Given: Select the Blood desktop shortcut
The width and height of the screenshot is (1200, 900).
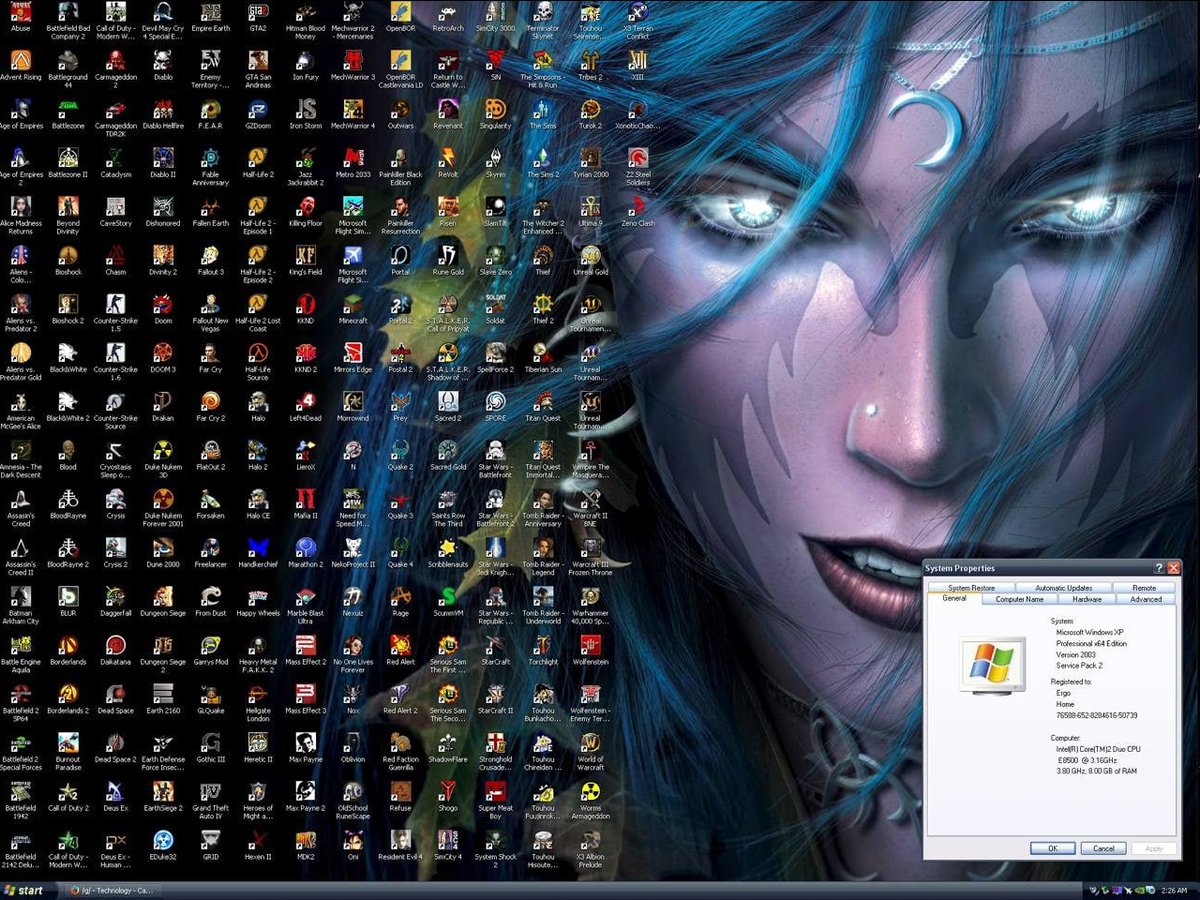Looking at the screenshot, I should point(68,456).
